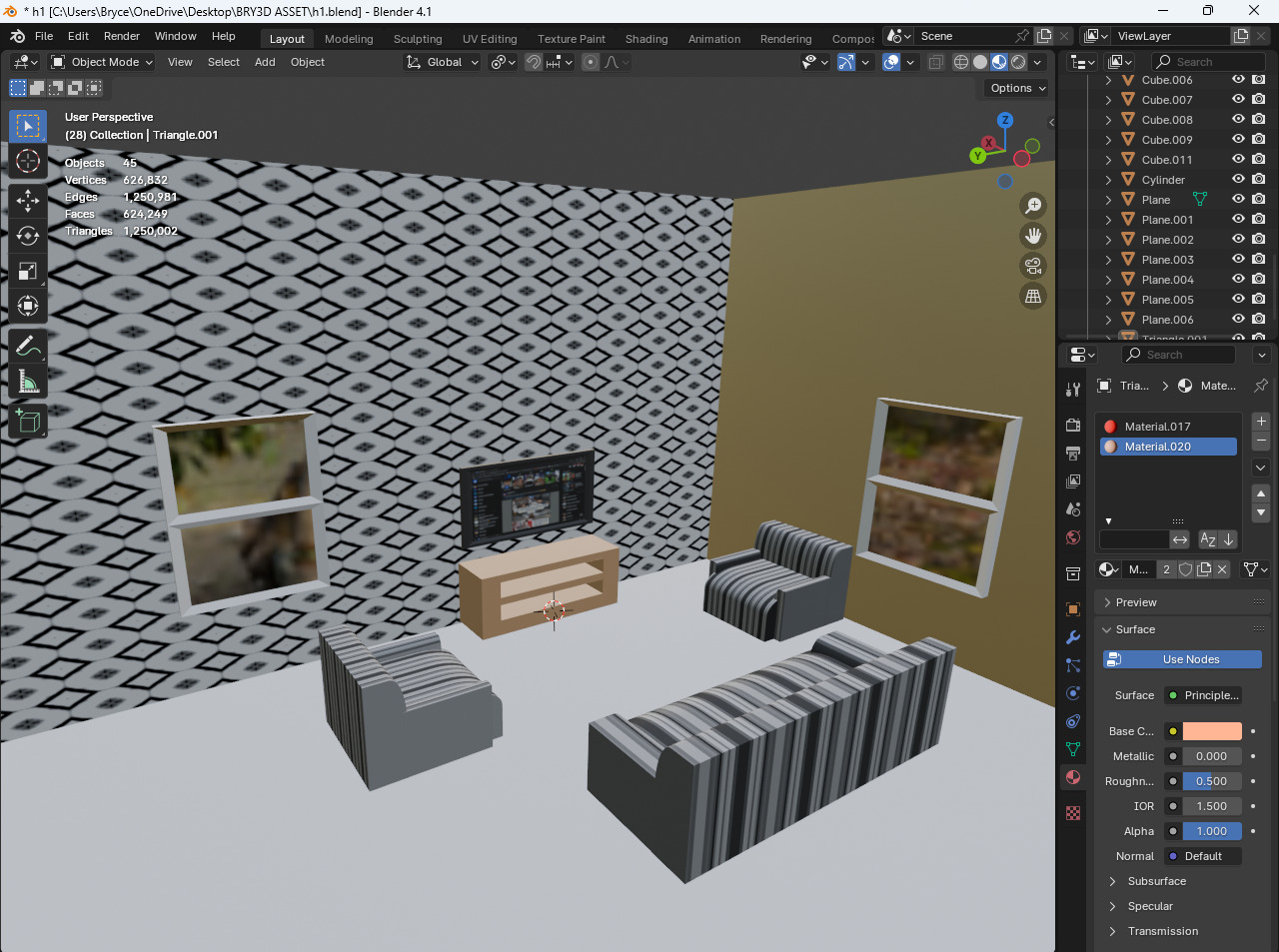This screenshot has width=1279, height=952.
Task: Open the Modifiers wrench tab
Action: (1073, 637)
